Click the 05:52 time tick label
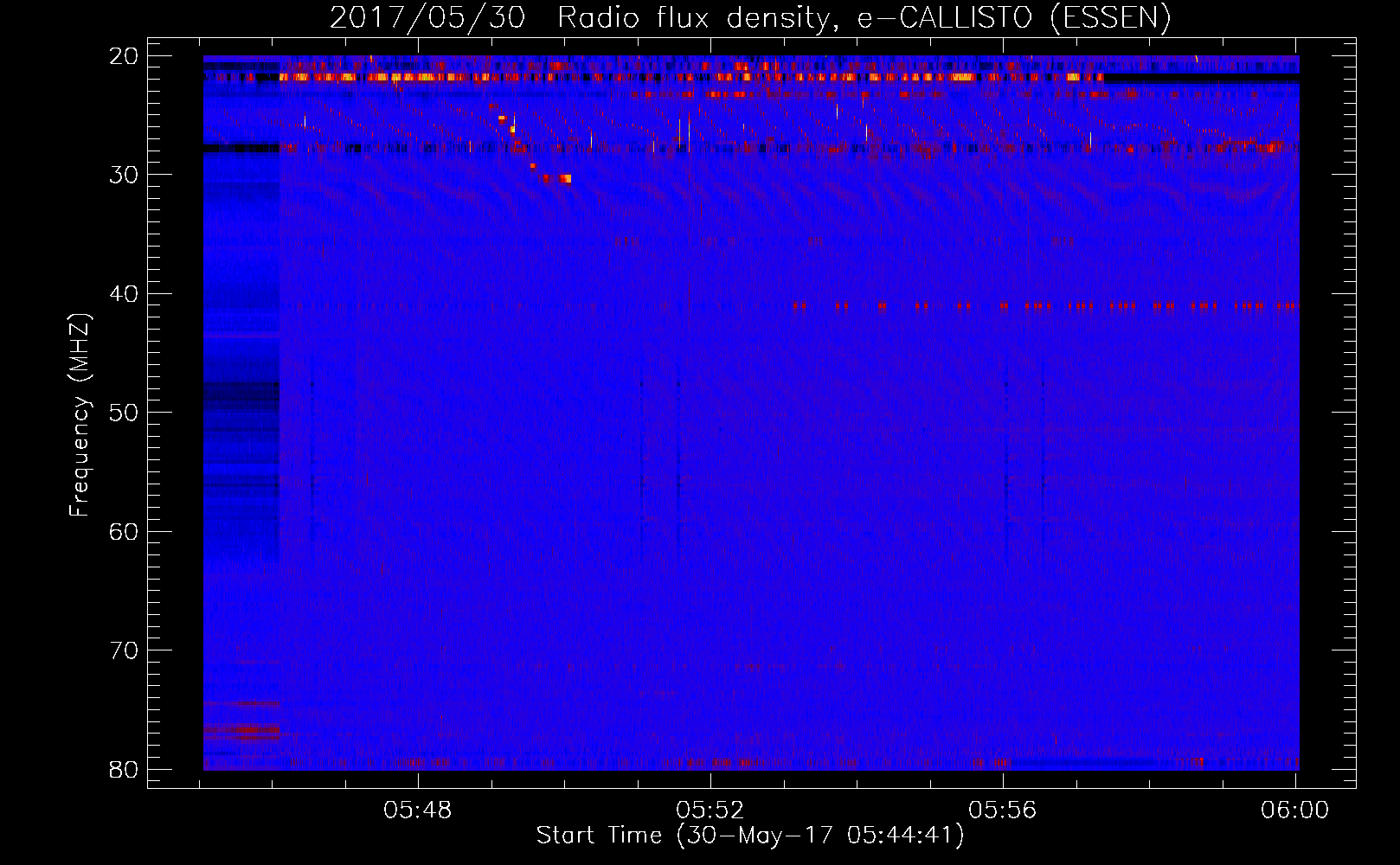This screenshot has width=1400, height=865. click(710, 811)
